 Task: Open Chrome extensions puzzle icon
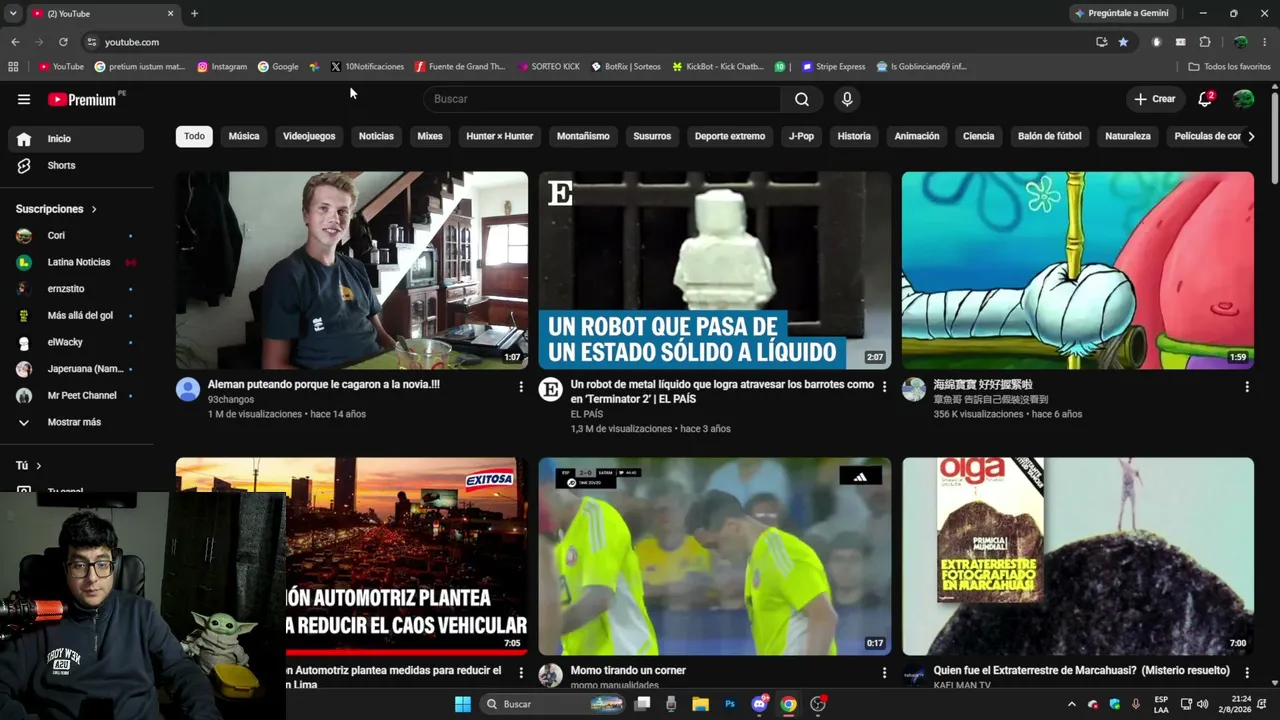tap(1204, 42)
